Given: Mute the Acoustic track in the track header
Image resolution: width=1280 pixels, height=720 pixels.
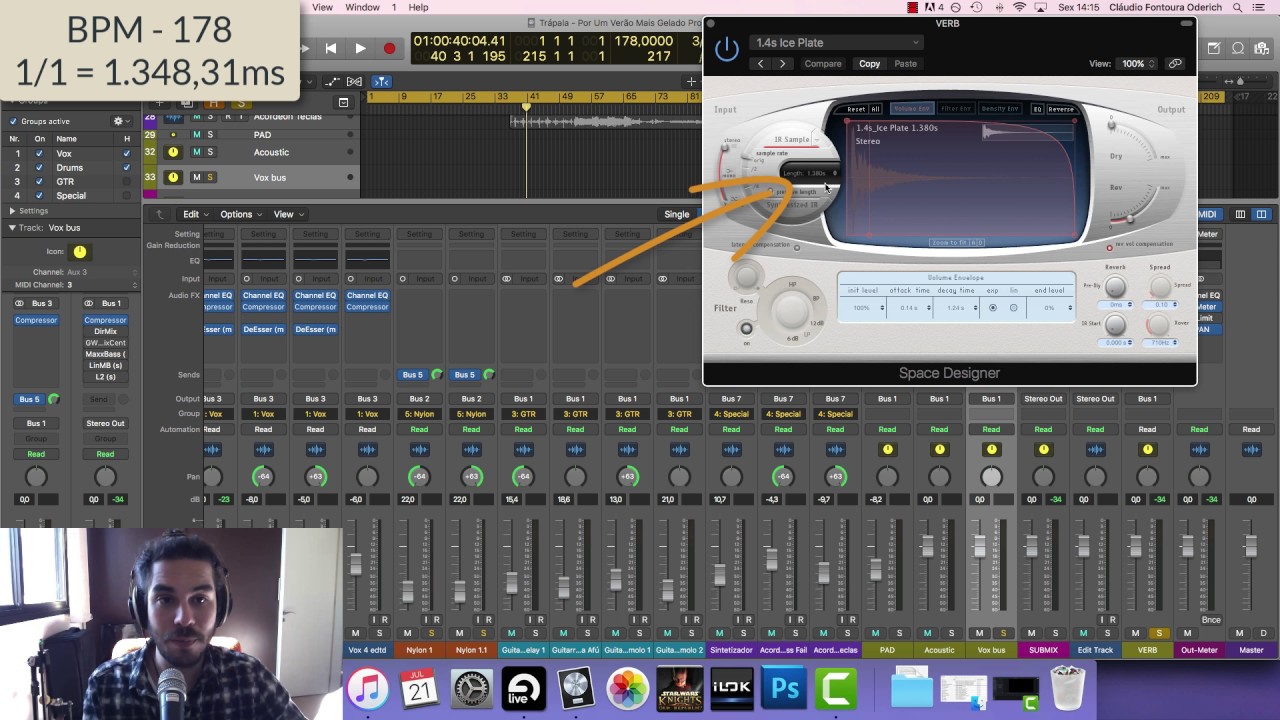Looking at the screenshot, I should click(196, 152).
